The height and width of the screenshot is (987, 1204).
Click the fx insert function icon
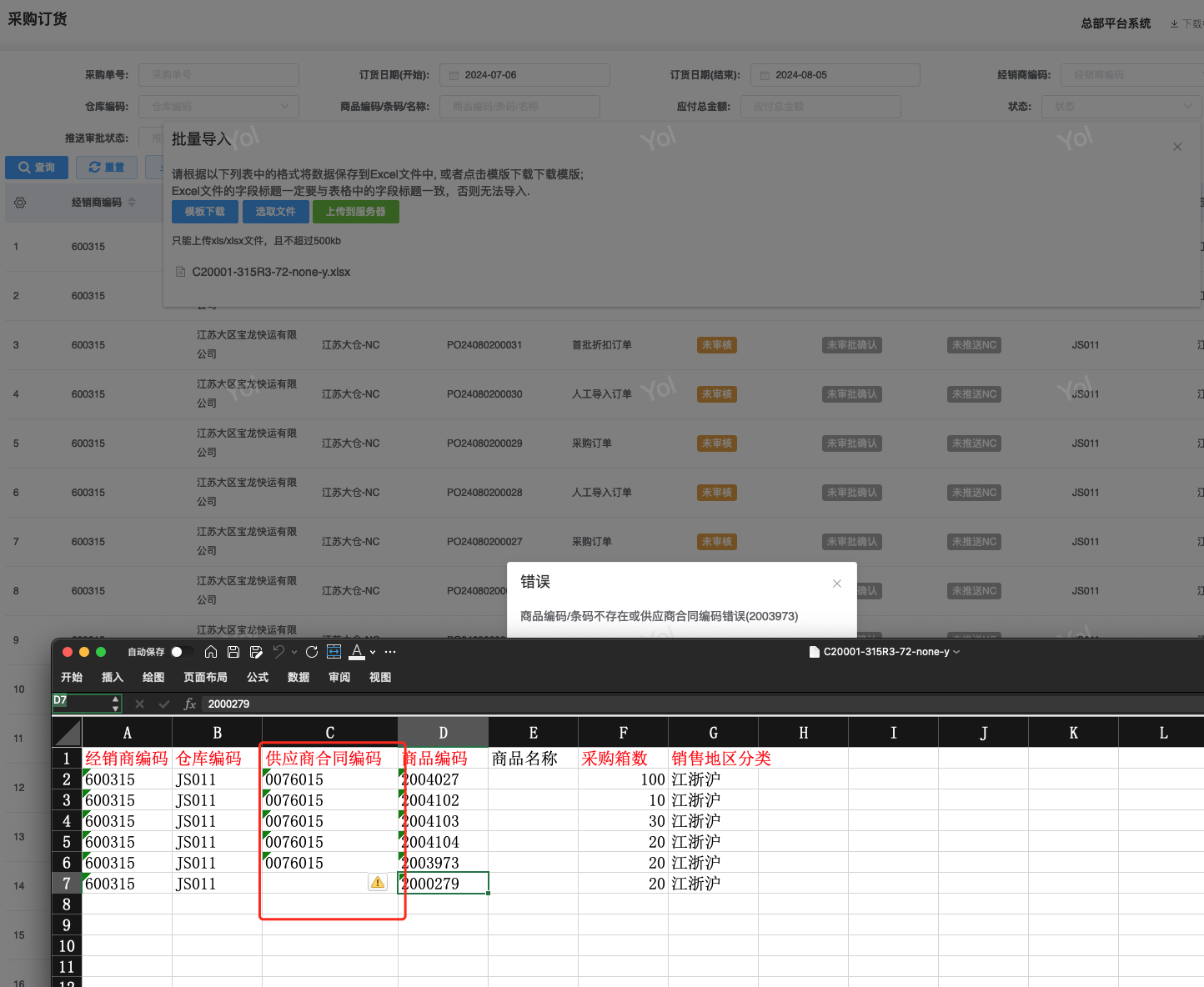click(190, 704)
